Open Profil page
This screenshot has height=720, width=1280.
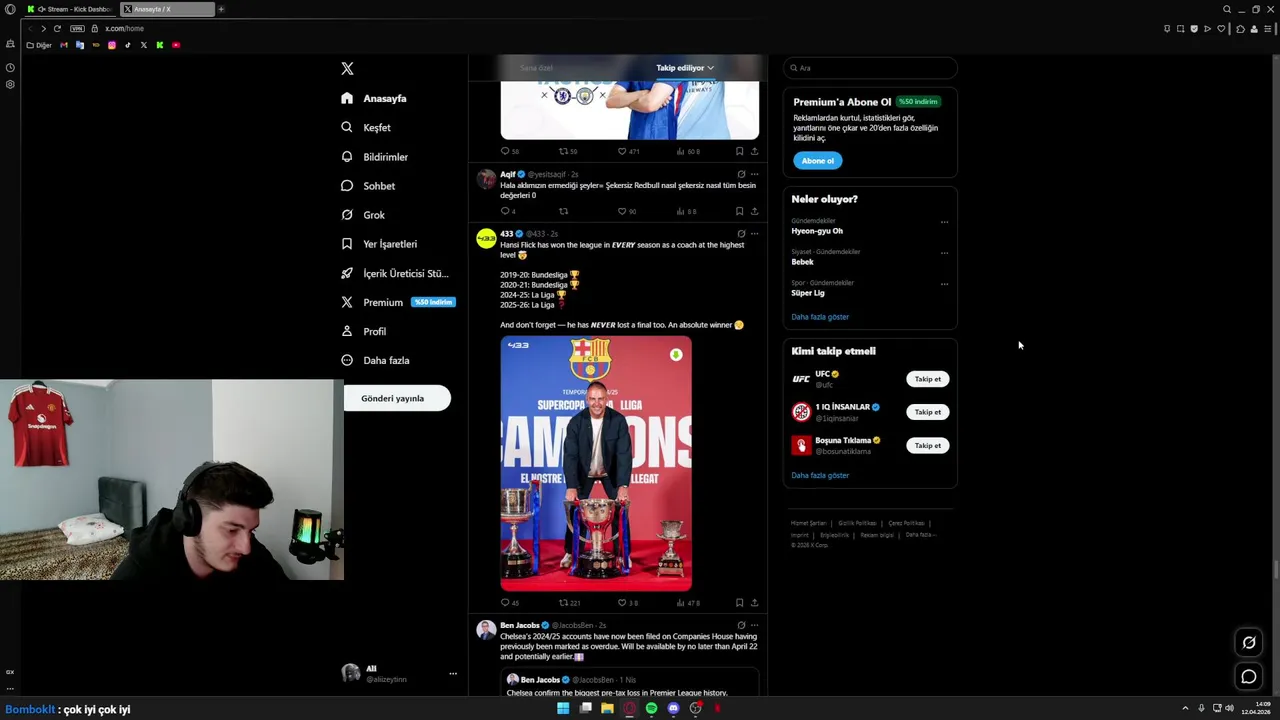(363, 331)
